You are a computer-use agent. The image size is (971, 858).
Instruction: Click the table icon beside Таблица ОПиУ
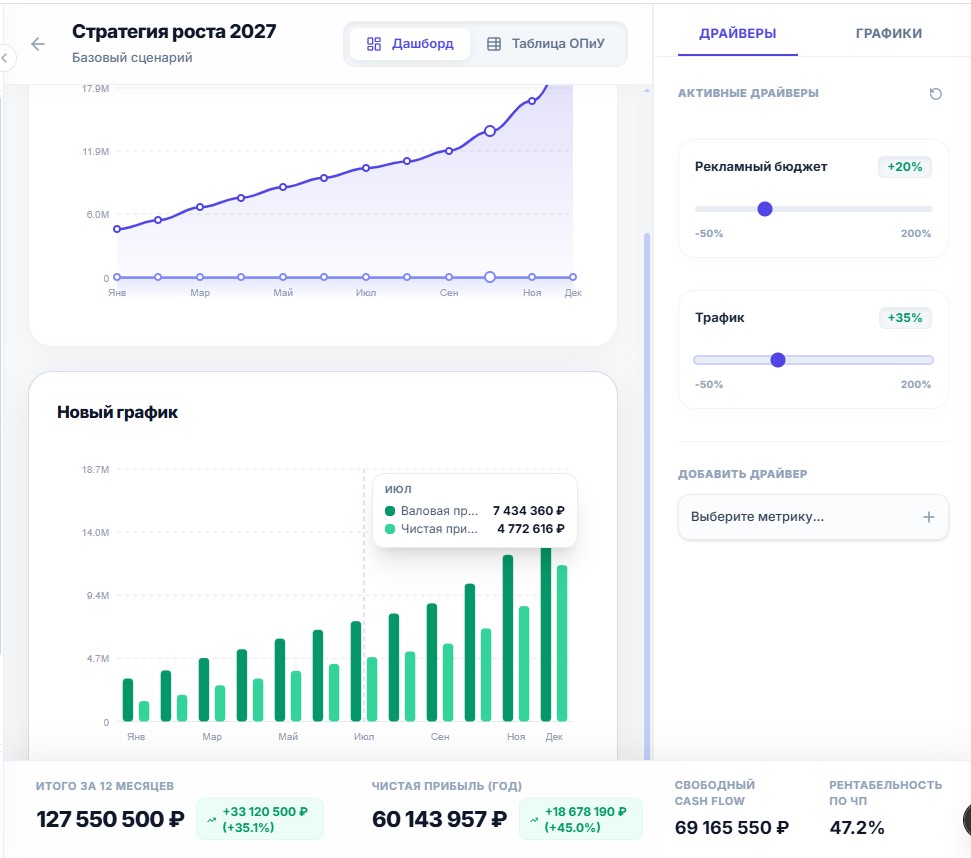click(x=494, y=44)
